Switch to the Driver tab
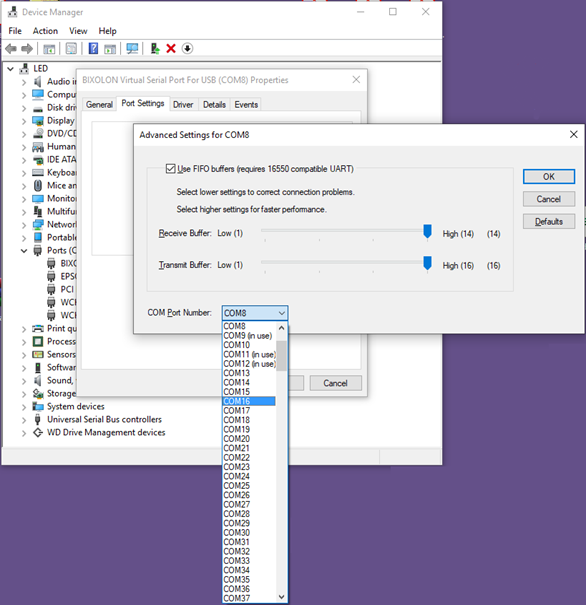Viewport: 586px width, 605px height. [183, 105]
